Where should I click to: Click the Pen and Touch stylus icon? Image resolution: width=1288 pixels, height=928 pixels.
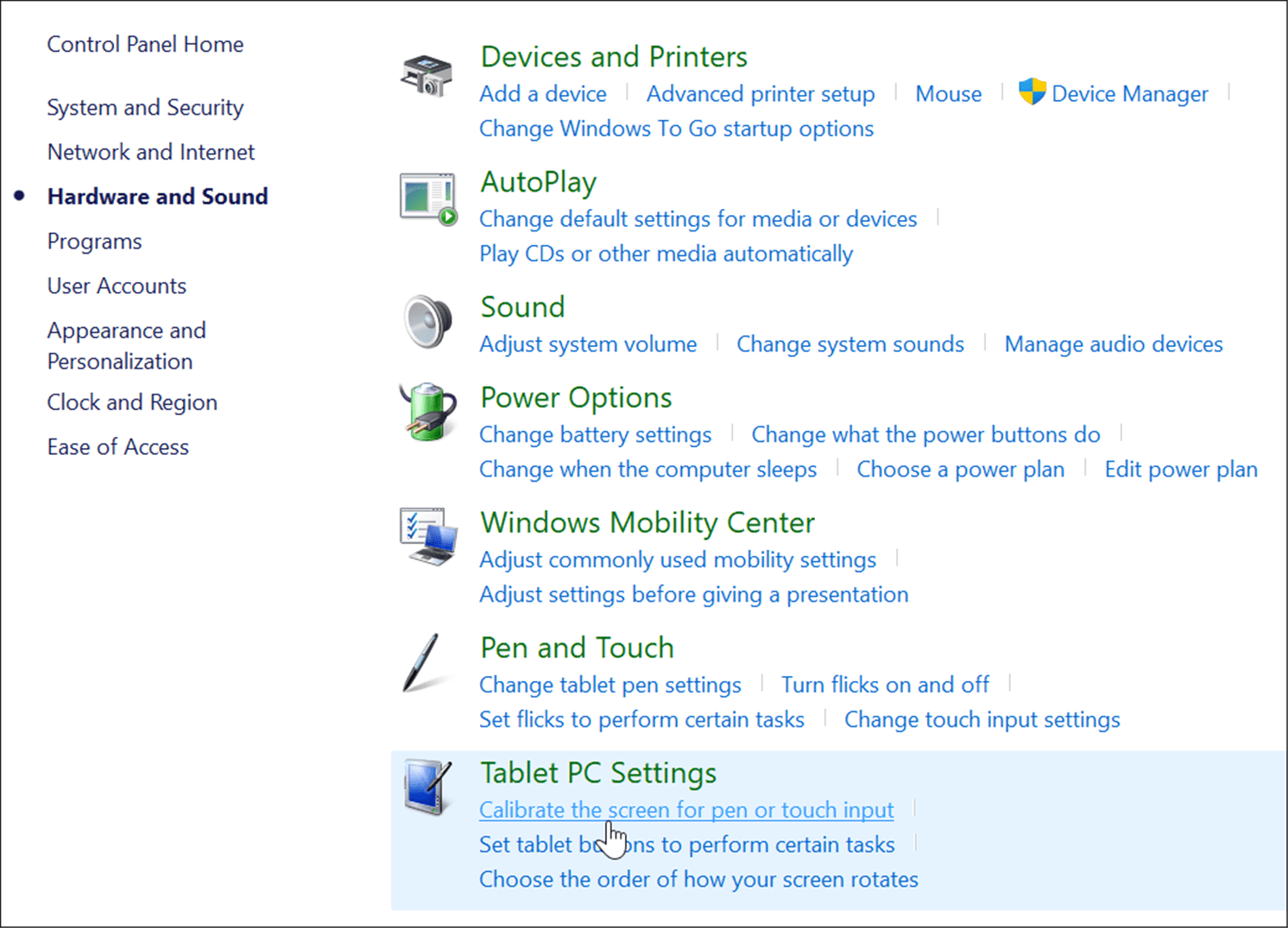[x=425, y=663]
